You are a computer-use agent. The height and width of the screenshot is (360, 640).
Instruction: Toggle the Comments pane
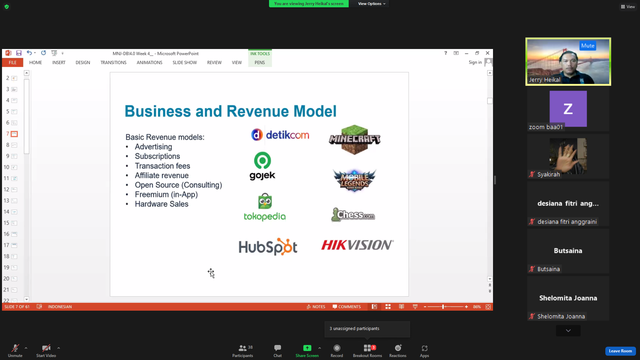tap(347, 307)
